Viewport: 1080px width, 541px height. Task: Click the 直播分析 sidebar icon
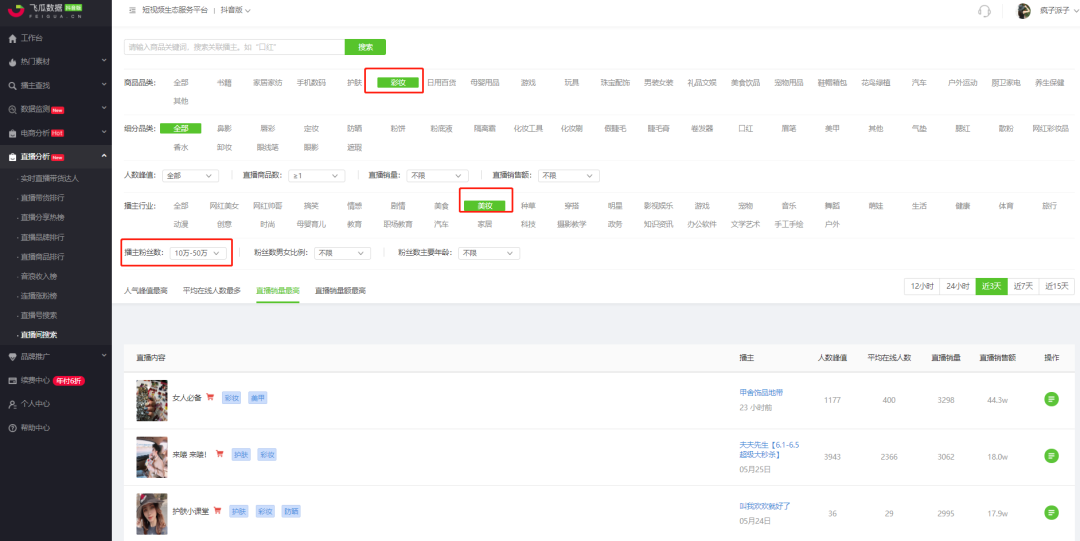pos(12,157)
